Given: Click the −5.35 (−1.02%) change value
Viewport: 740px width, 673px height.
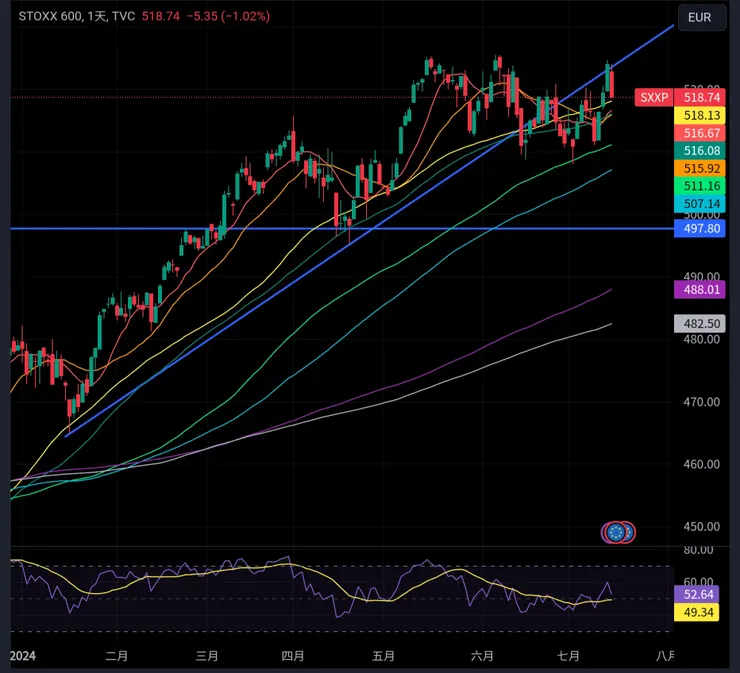Looking at the screenshot, I should coord(228,17).
